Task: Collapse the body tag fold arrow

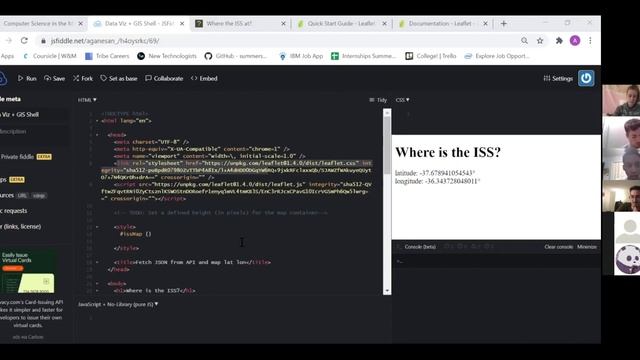Action: coord(97,283)
